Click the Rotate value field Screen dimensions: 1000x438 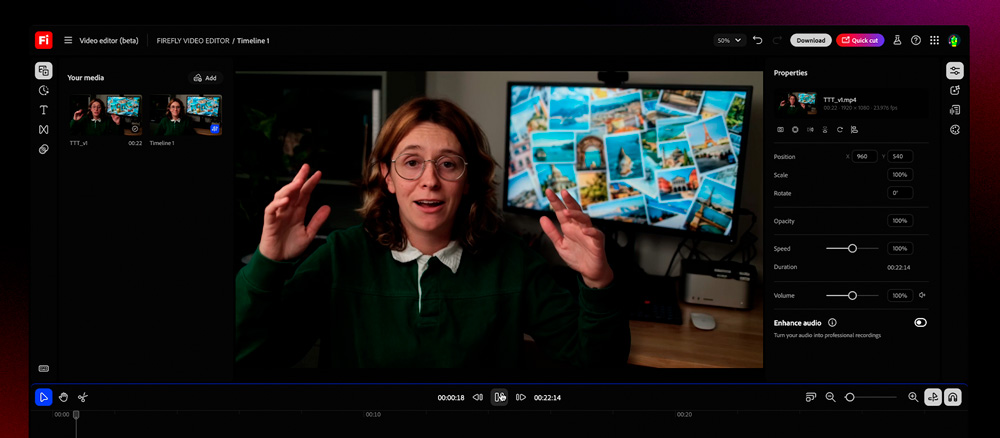point(900,193)
